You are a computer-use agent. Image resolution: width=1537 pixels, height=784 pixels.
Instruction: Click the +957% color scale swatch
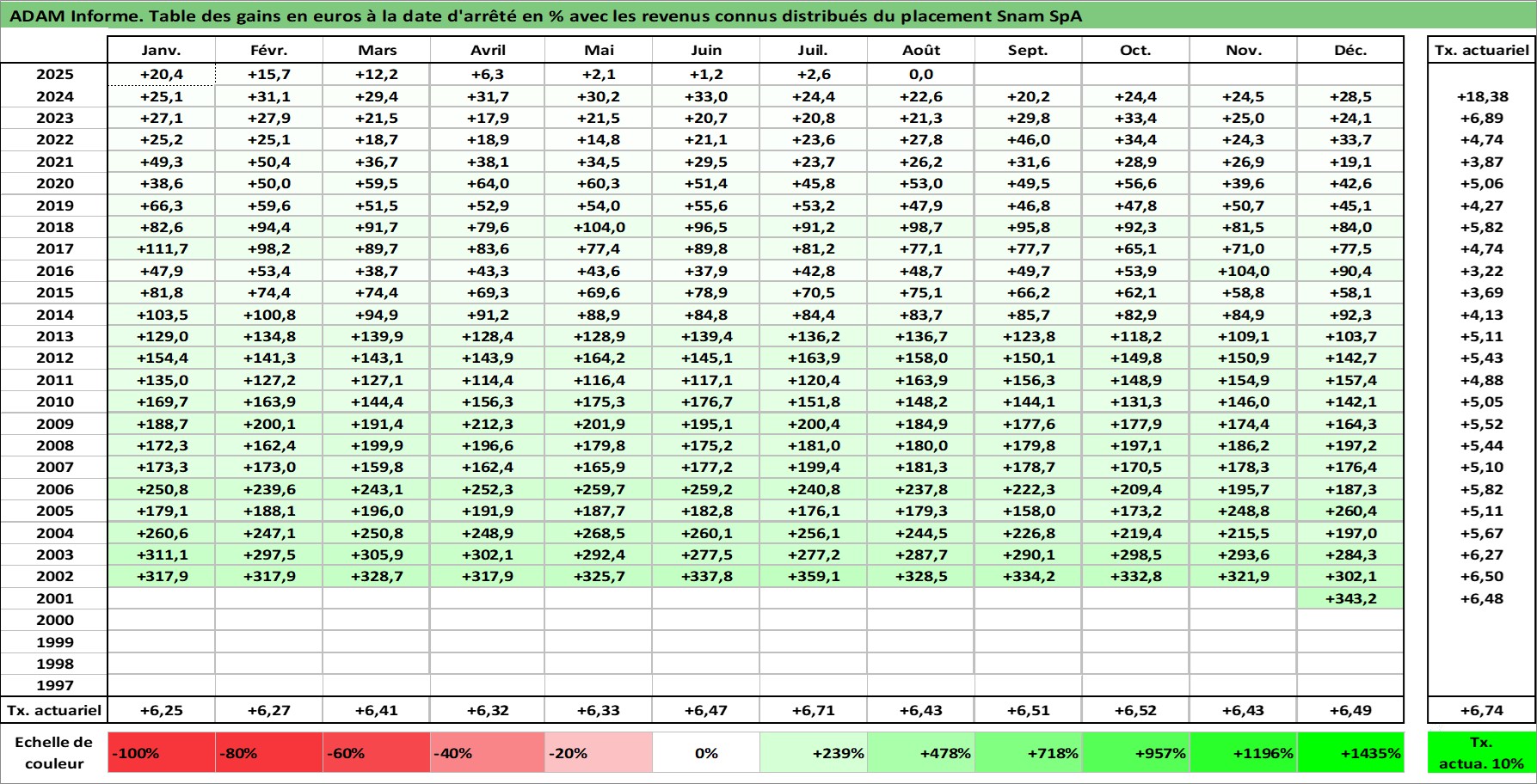click(1135, 753)
